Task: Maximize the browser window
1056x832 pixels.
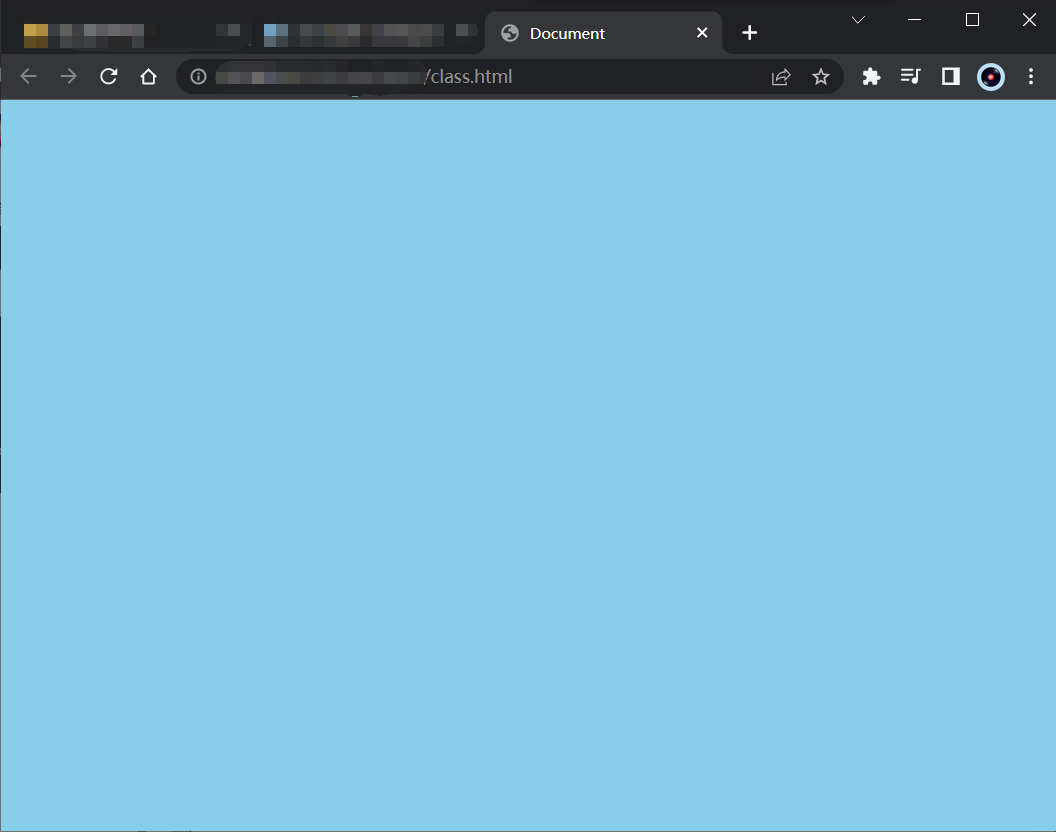Action: coord(972,20)
